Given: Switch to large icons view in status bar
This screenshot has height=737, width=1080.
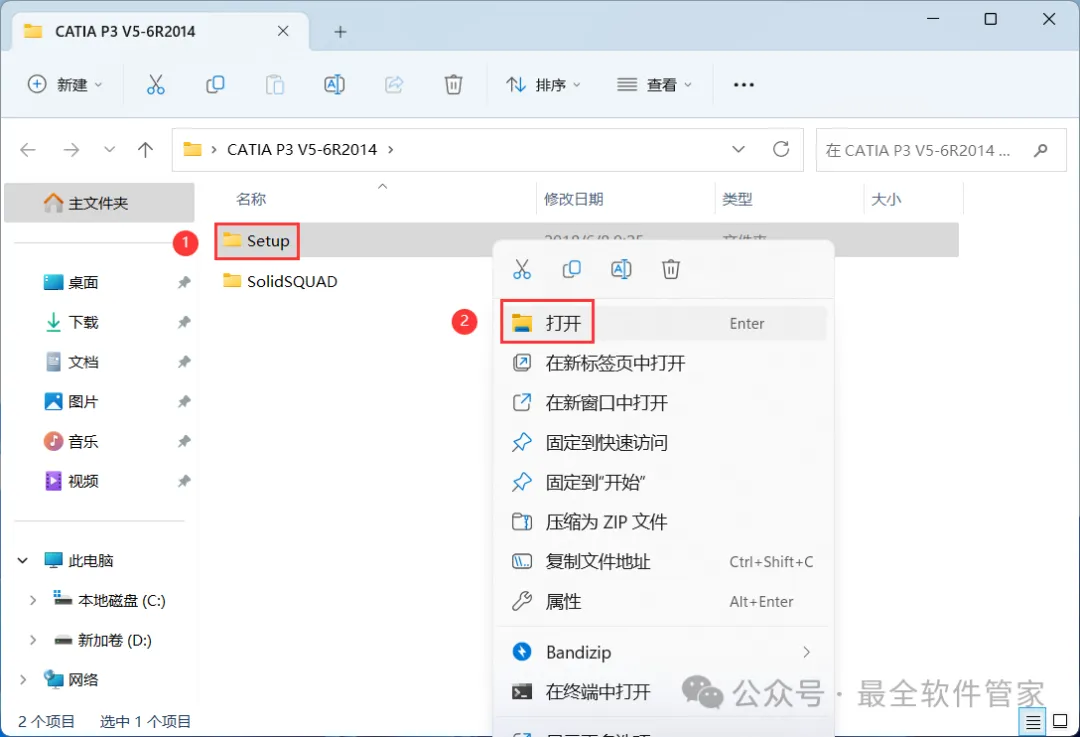Looking at the screenshot, I should tap(1061, 721).
